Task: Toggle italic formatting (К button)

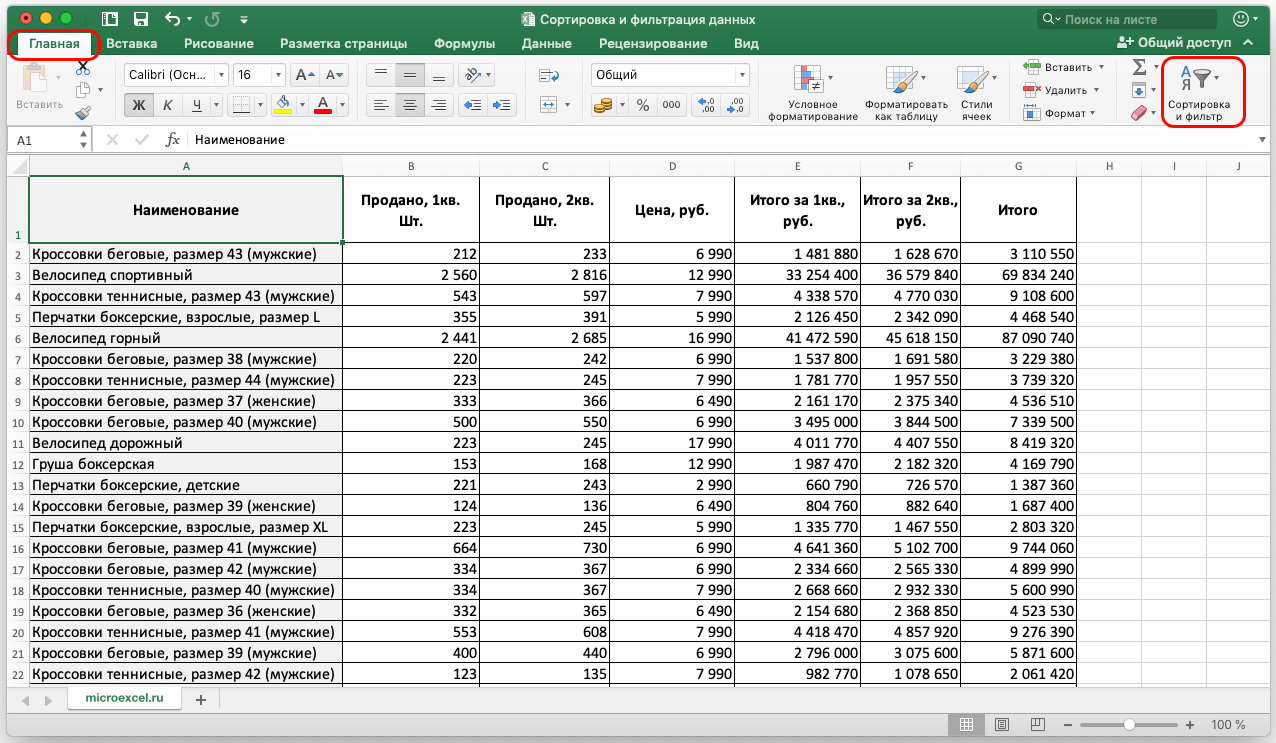Action: 168,105
